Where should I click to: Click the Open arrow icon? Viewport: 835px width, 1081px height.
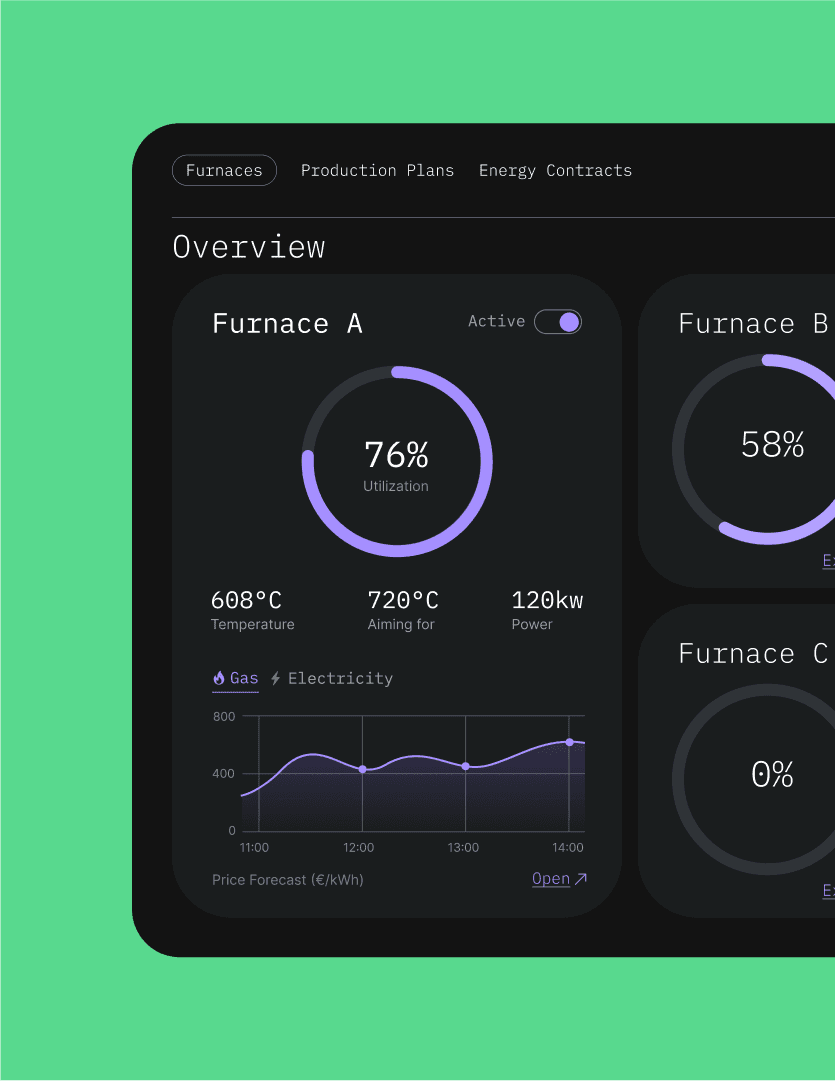click(581, 878)
